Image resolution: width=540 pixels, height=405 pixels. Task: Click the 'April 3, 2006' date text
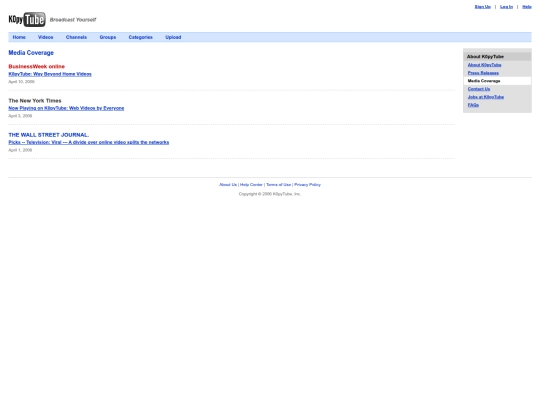pyautogui.click(x=20, y=116)
